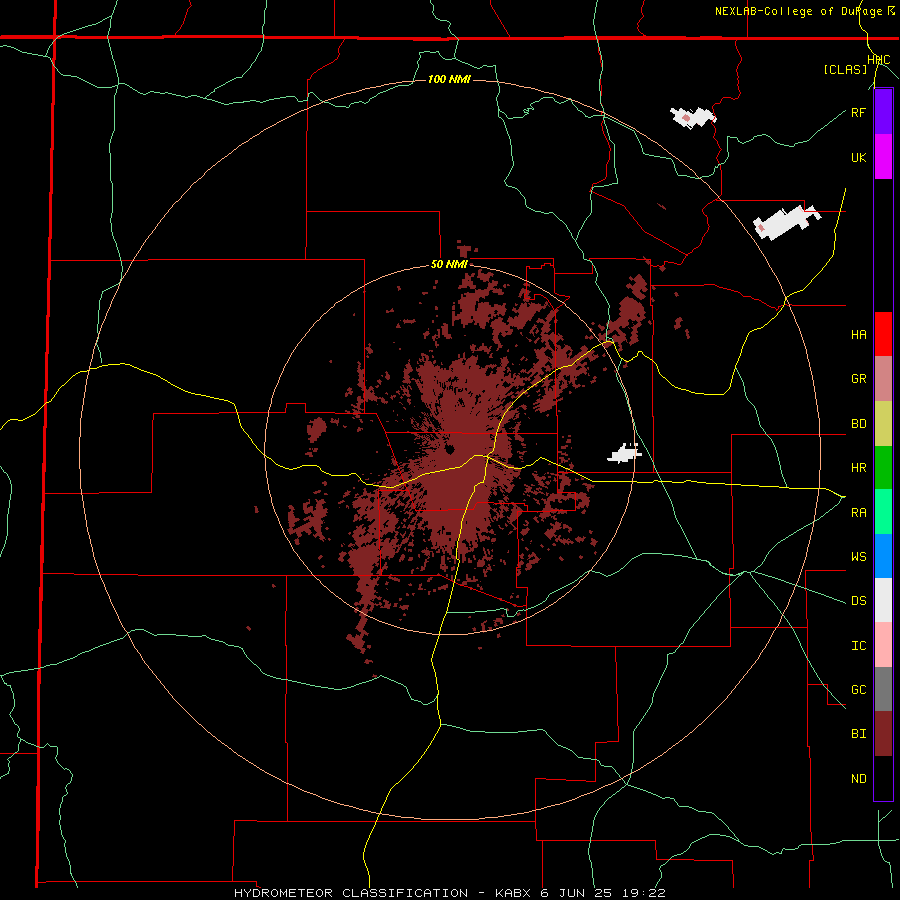The width and height of the screenshot is (900, 900).
Task: Click the "GR" legend label
Action: coord(858,379)
